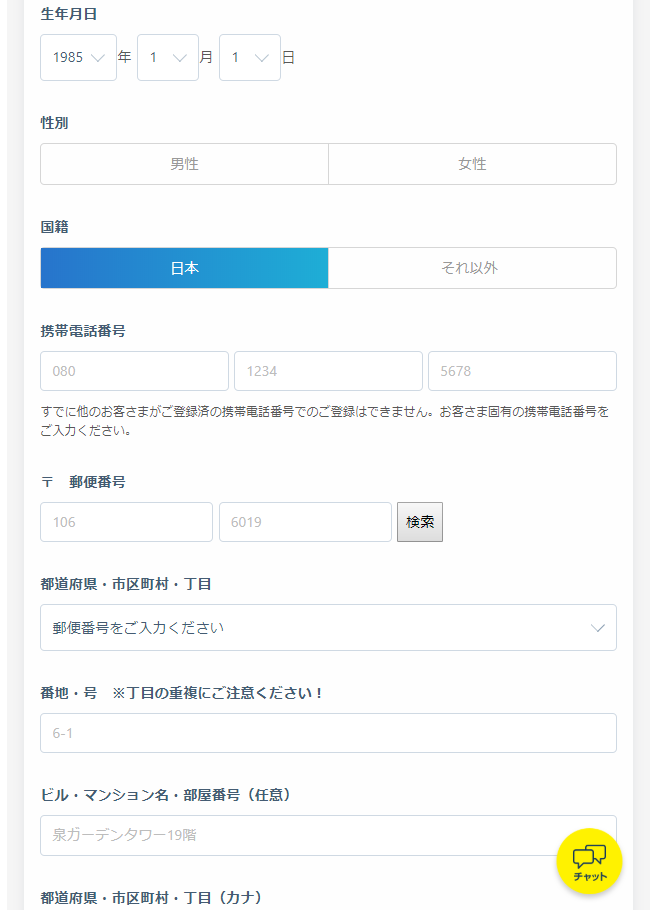663x910 pixels.
Task: Choose 日本 as nationality
Action: 184,268
